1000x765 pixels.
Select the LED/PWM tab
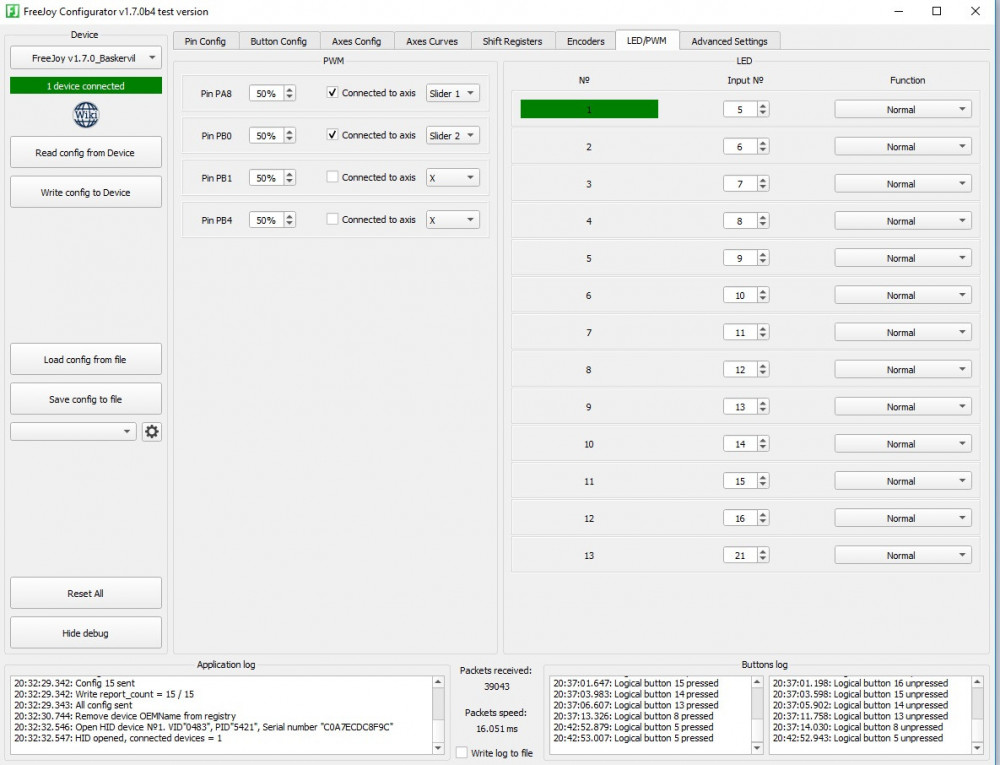coord(647,40)
